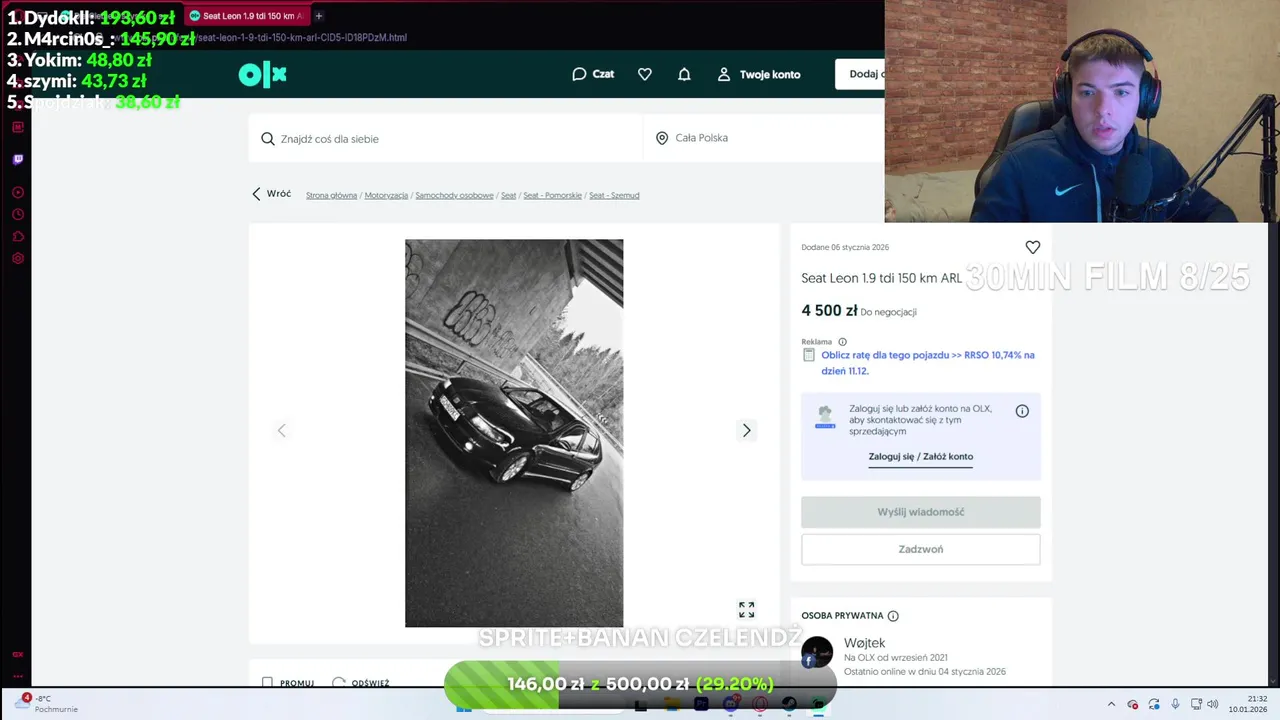
Task: Open Twitch in the browser sidebar
Action: 17,159
